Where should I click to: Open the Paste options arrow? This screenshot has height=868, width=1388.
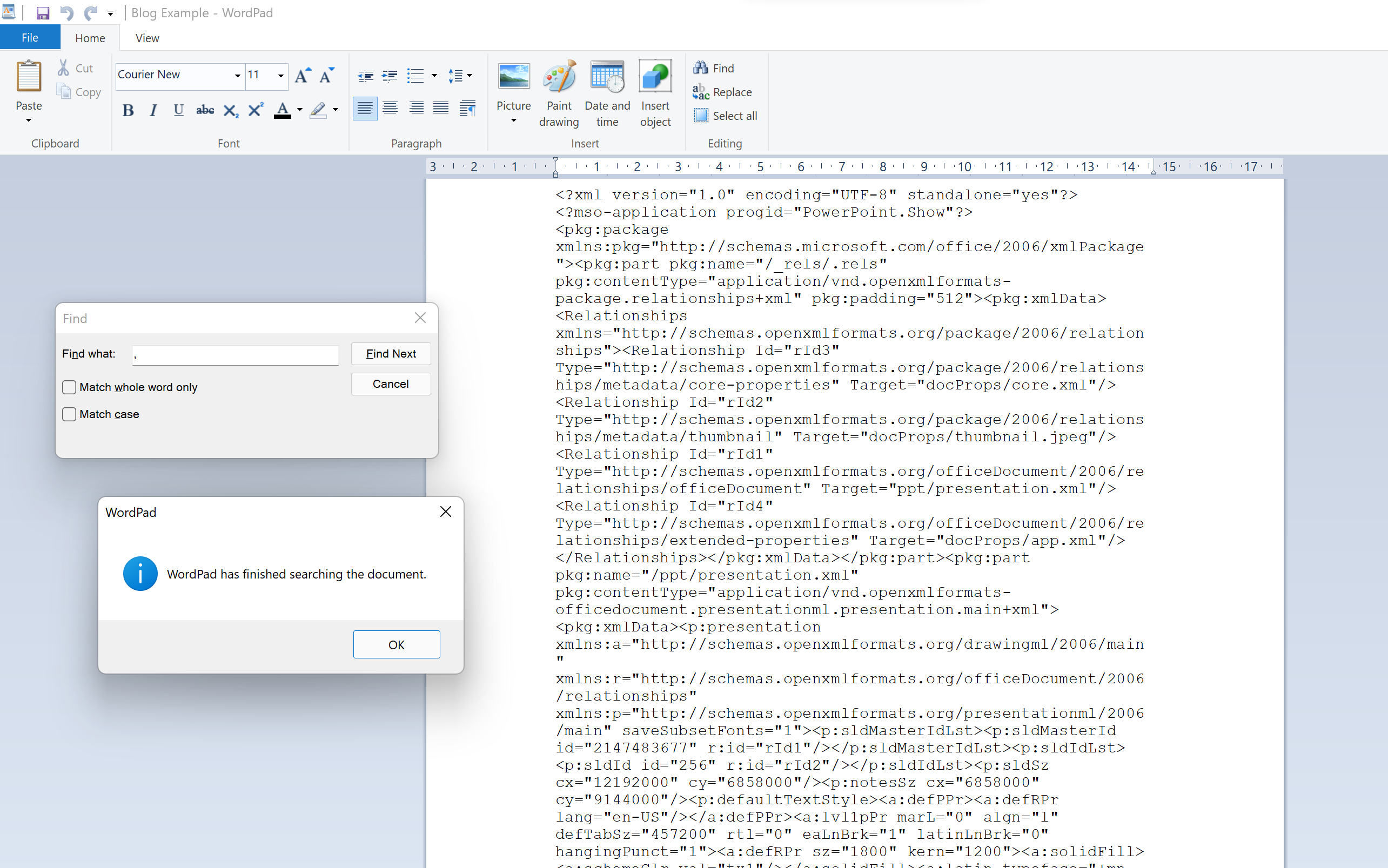tap(29, 120)
